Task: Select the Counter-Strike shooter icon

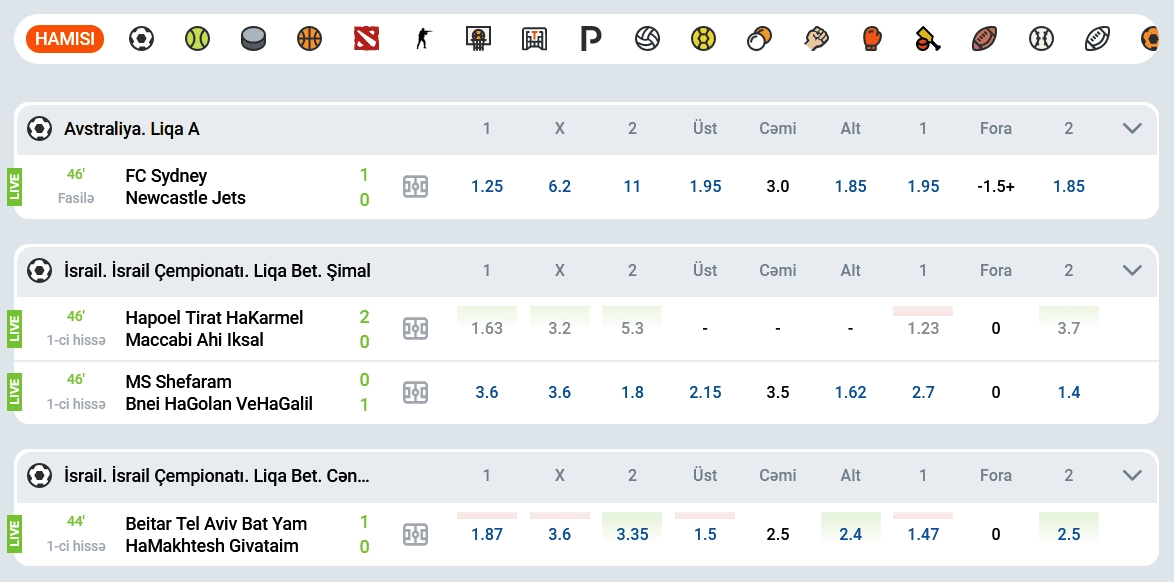Action: click(x=422, y=39)
